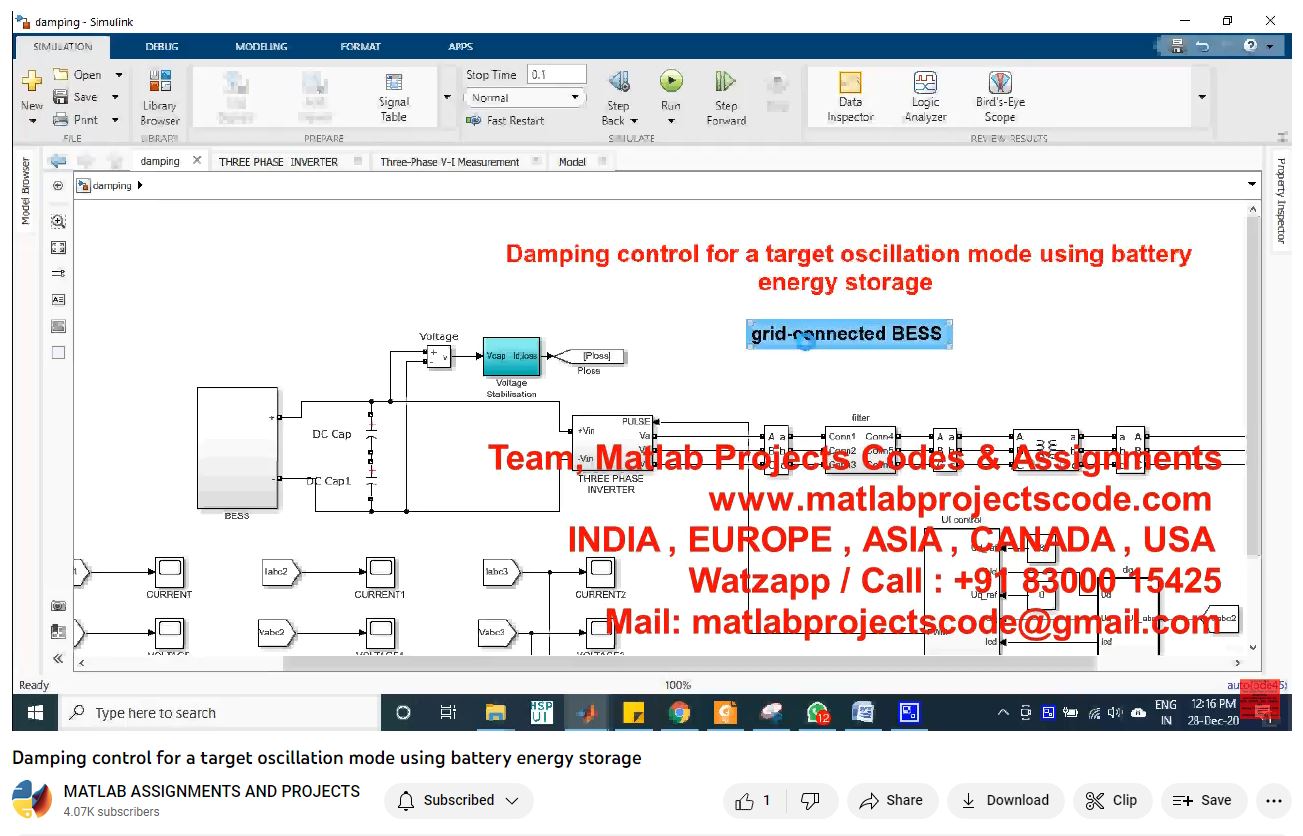
Task: Launch the Logic Analyzer
Action: [x=925, y=97]
